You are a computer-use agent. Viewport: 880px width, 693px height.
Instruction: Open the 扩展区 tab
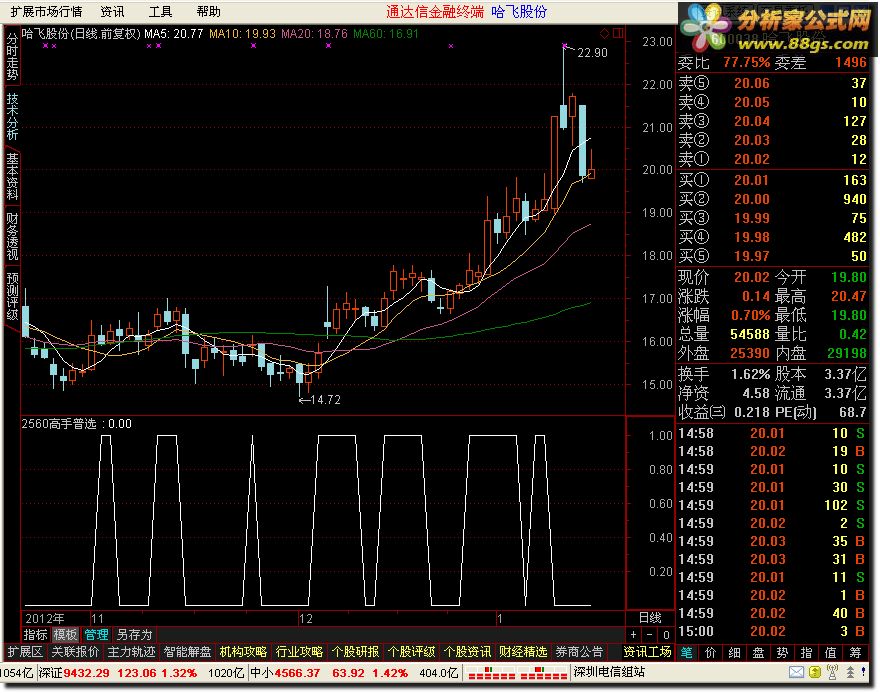pos(25,652)
